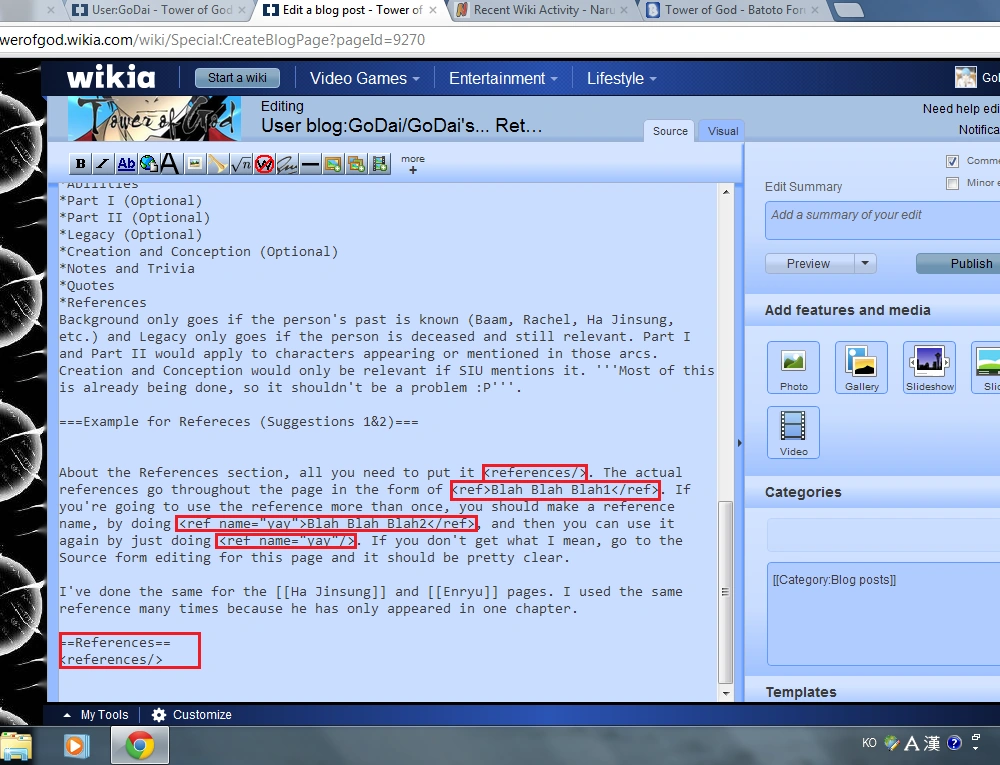Click Gallery in Add features and media

click(x=862, y=367)
